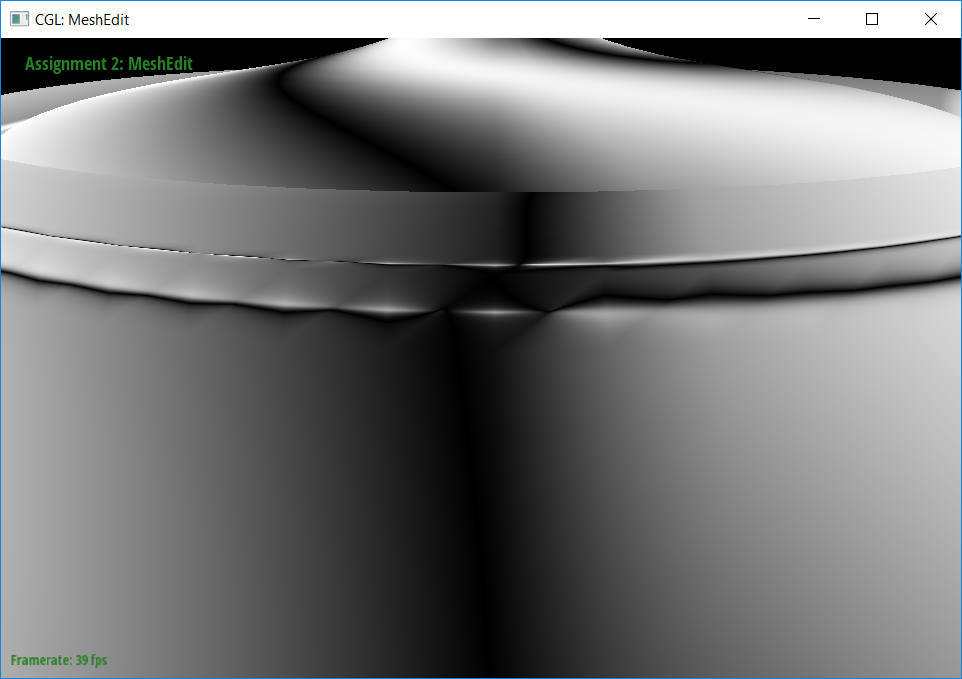Close the CGL: MeshEdit window

931,19
